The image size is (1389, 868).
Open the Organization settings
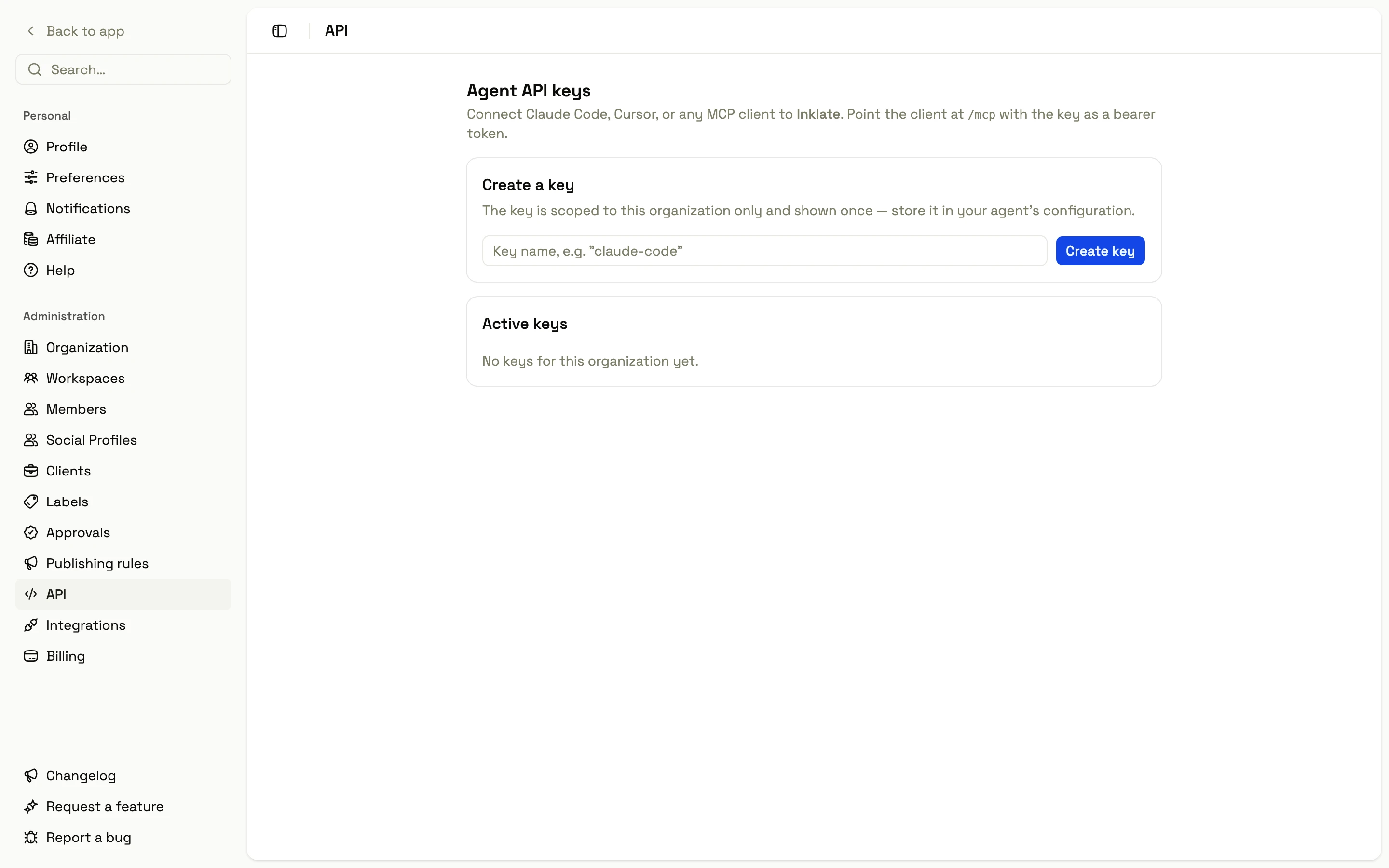point(123,347)
